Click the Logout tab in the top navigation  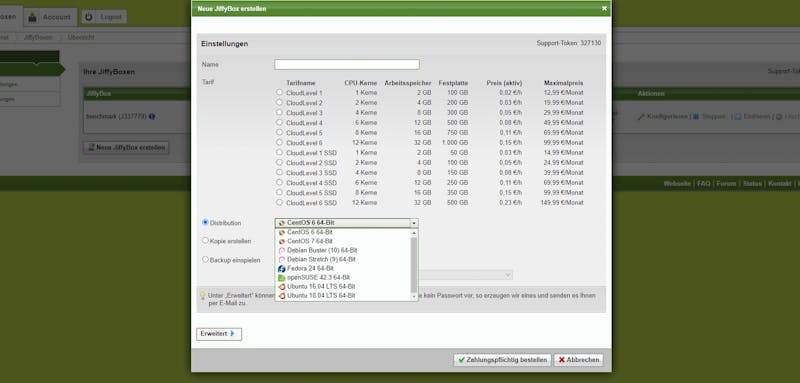[104, 17]
